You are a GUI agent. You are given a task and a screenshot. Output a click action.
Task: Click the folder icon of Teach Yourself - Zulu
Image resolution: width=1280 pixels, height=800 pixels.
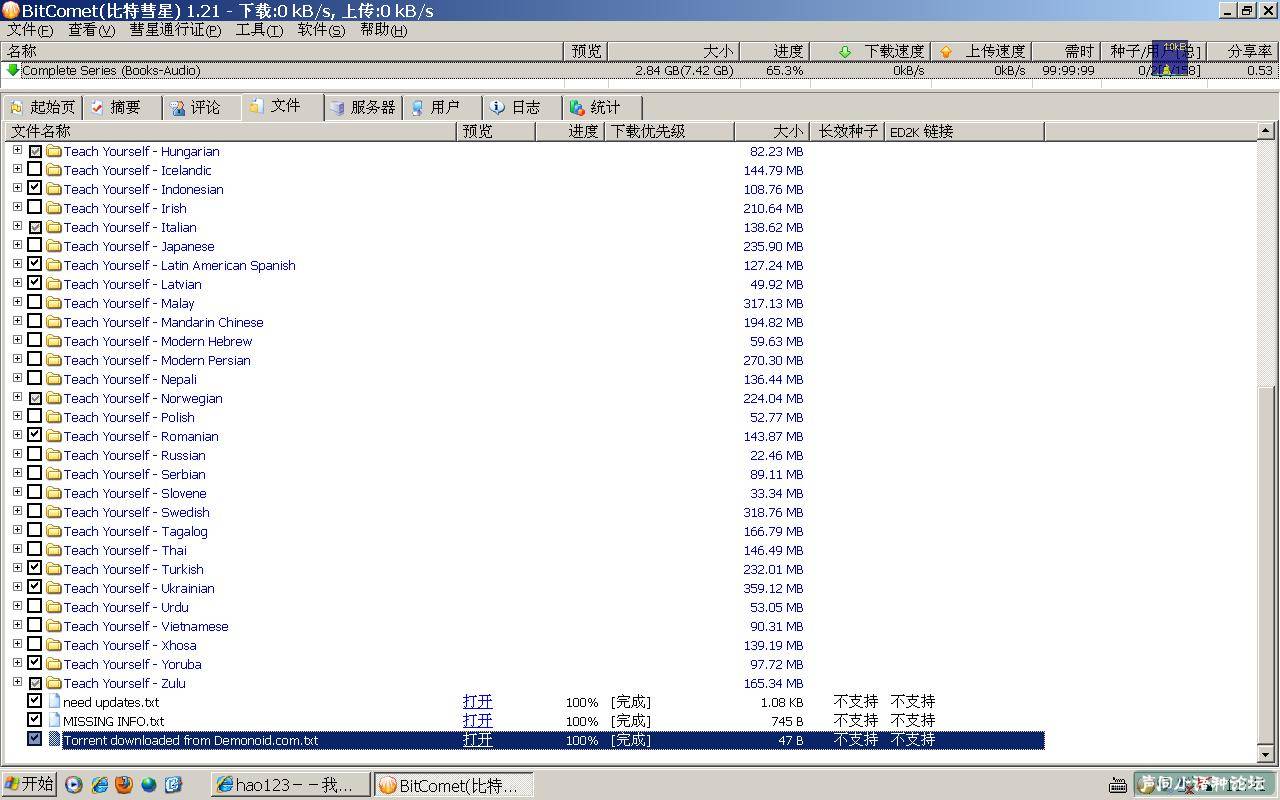(54, 684)
